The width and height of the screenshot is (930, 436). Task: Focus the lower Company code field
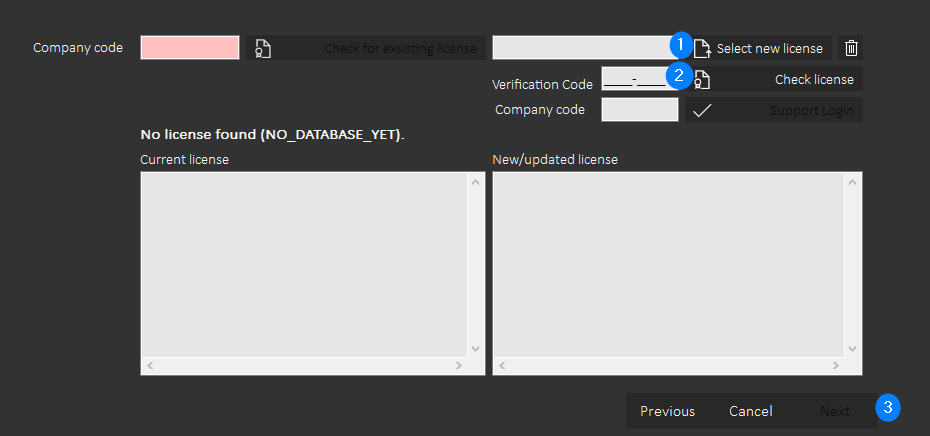[x=639, y=110]
